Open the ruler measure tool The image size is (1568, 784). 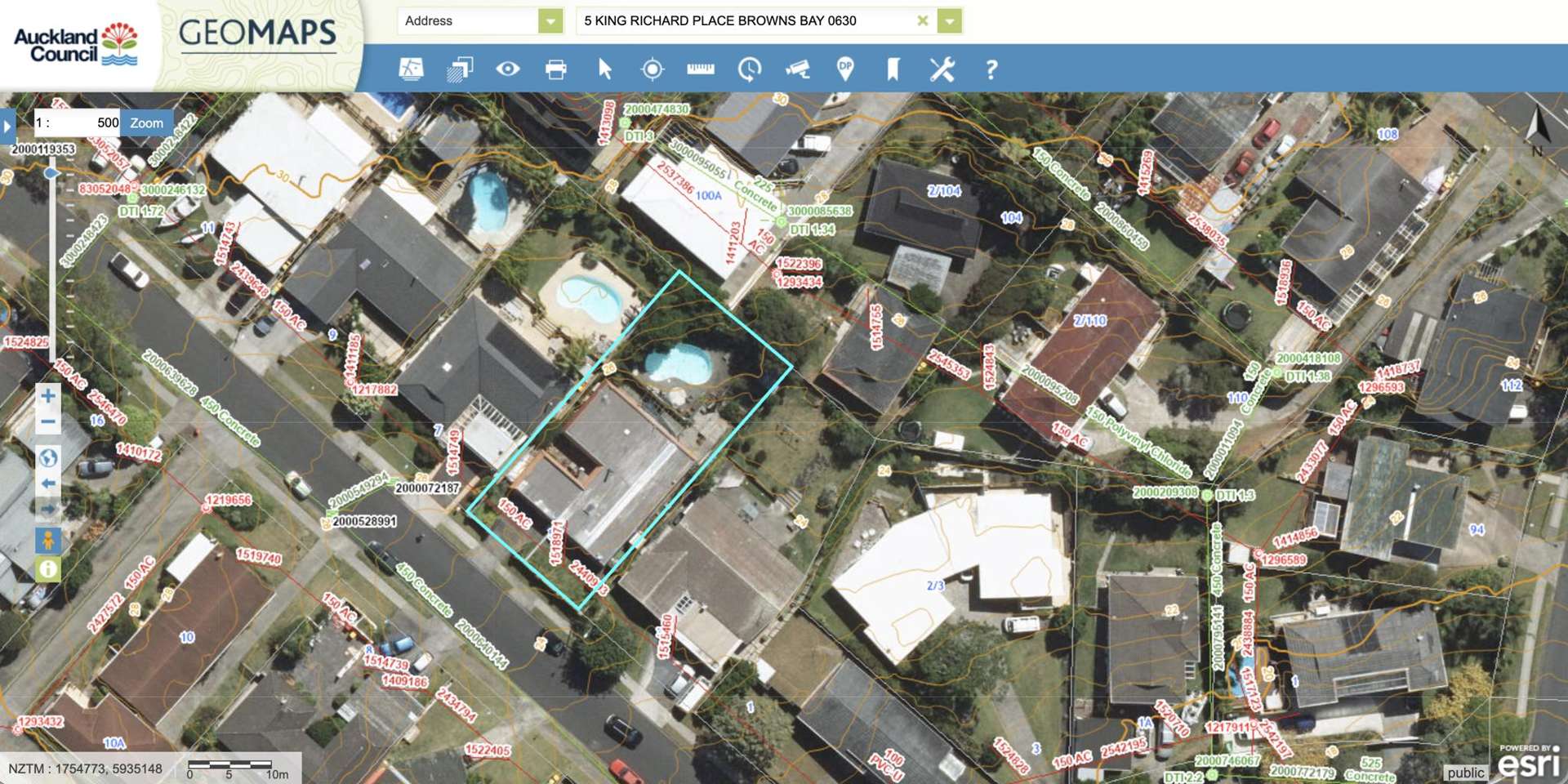(701, 69)
